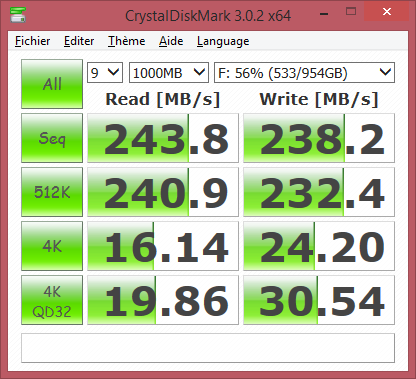Open the Editer menu
The width and height of the screenshot is (416, 379).
point(79,41)
